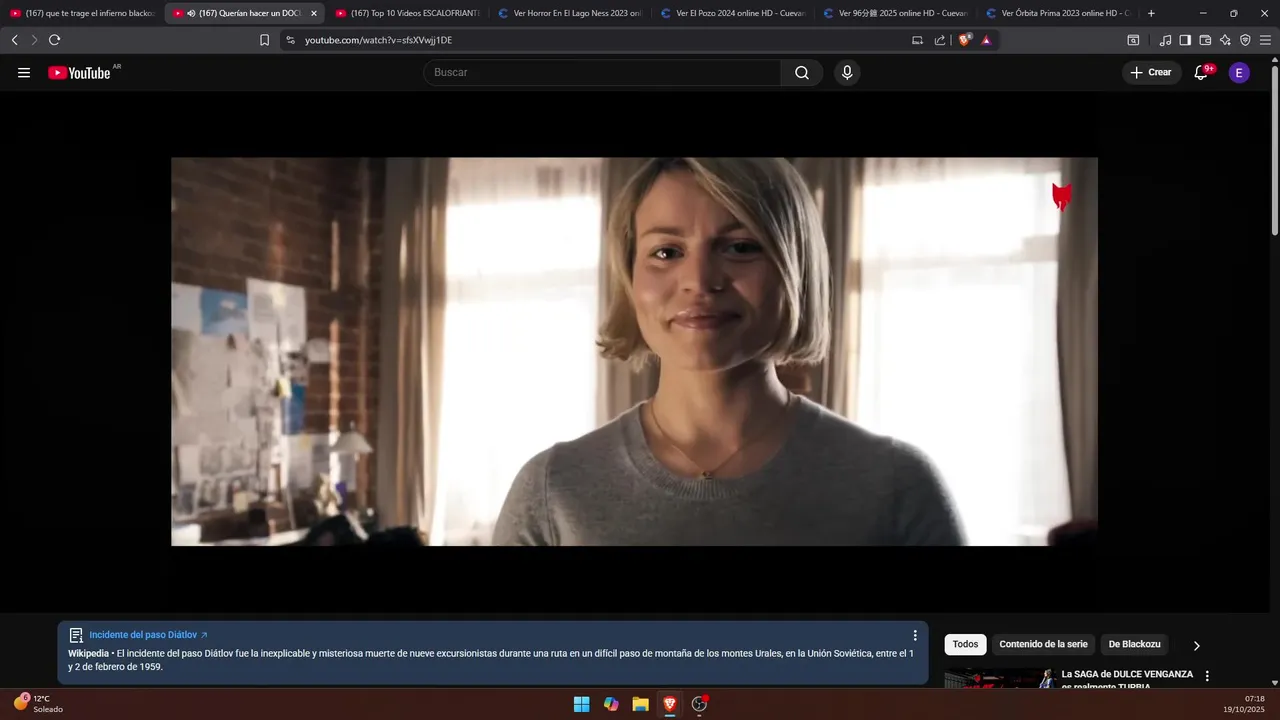Image resolution: width=1280 pixels, height=720 pixels.
Task: Close the 'Querían hacer un DOC' tab
Action: (x=313, y=13)
